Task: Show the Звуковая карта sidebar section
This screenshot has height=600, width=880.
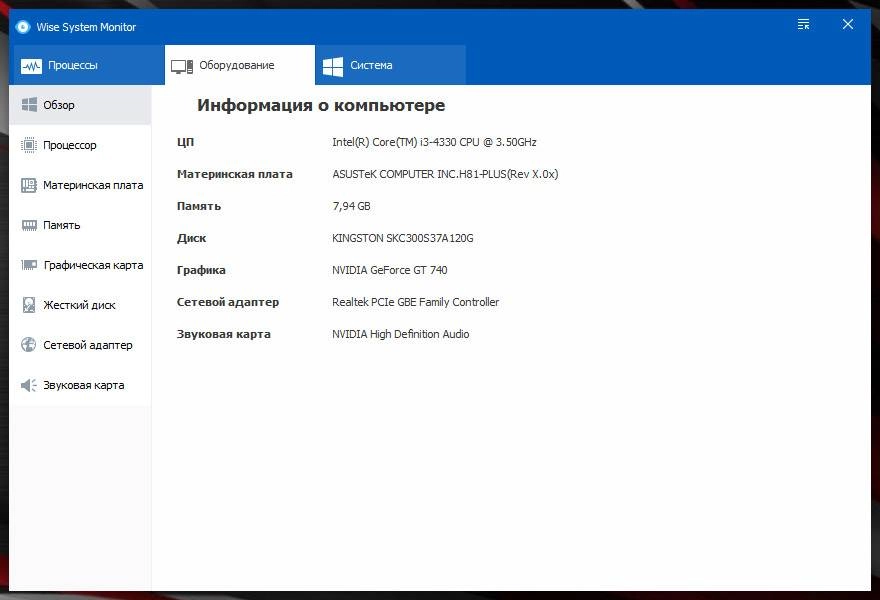Action: [80, 385]
